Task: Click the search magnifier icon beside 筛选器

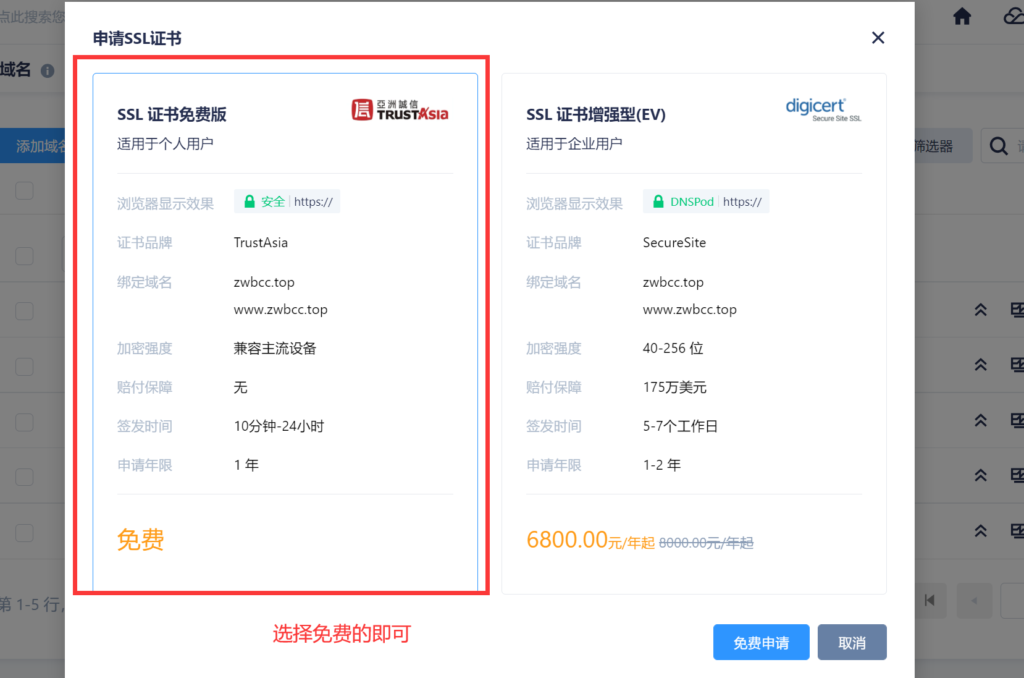Action: click(998, 146)
